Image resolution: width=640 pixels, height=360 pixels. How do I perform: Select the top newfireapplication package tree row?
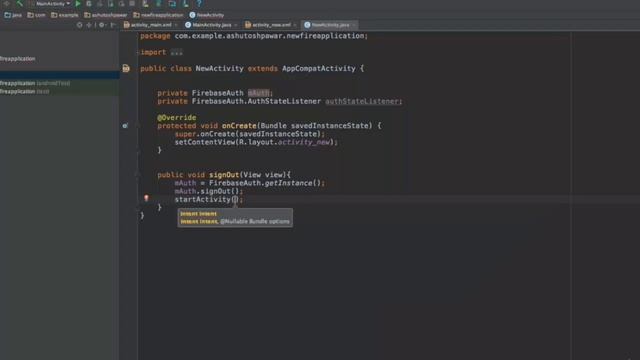[x=18, y=59]
